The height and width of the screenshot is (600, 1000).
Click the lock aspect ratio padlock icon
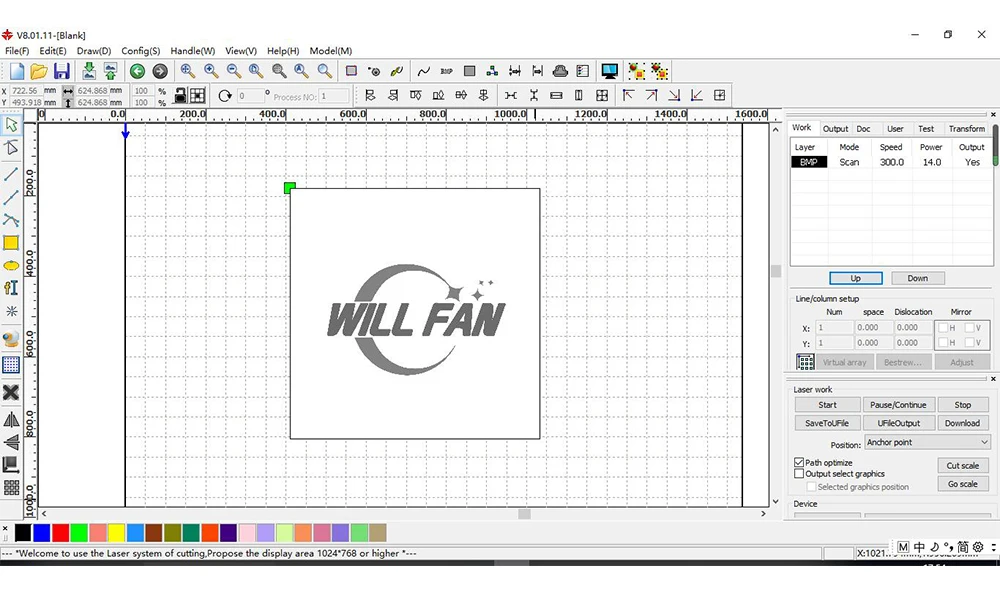[180, 96]
